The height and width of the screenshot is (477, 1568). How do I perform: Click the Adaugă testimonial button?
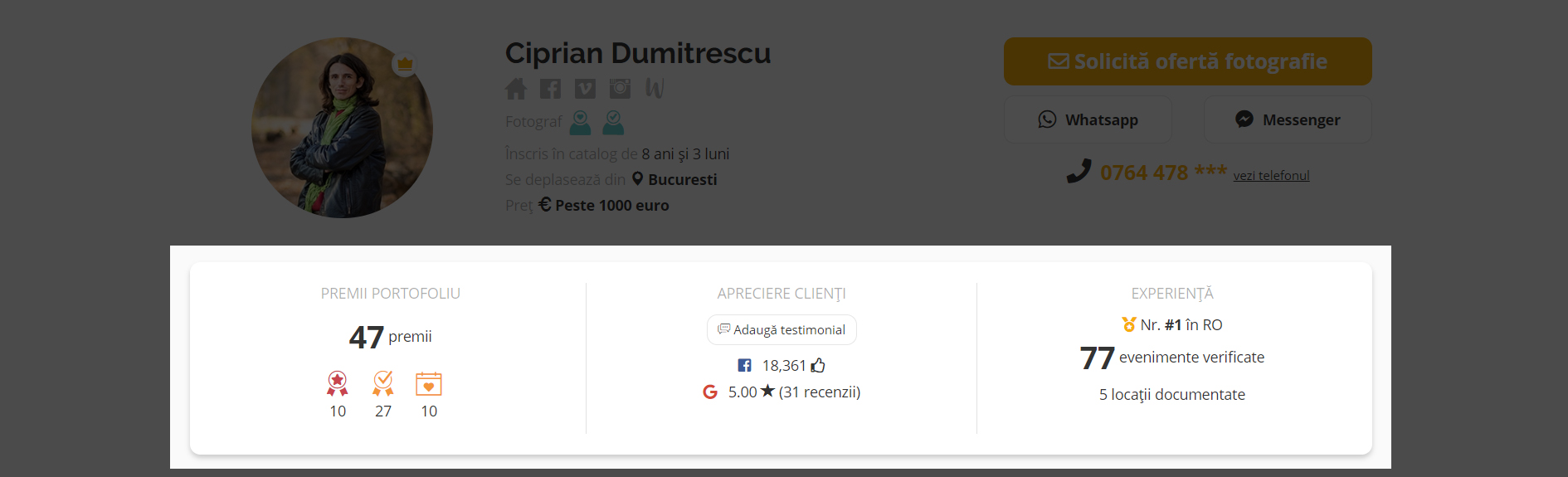click(782, 329)
